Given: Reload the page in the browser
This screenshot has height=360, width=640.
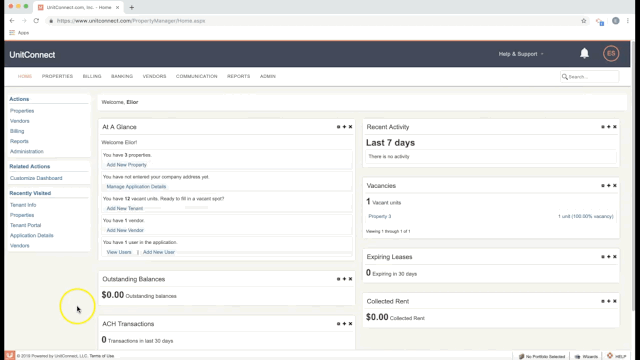Looking at the screenshot, I should 36,21.
